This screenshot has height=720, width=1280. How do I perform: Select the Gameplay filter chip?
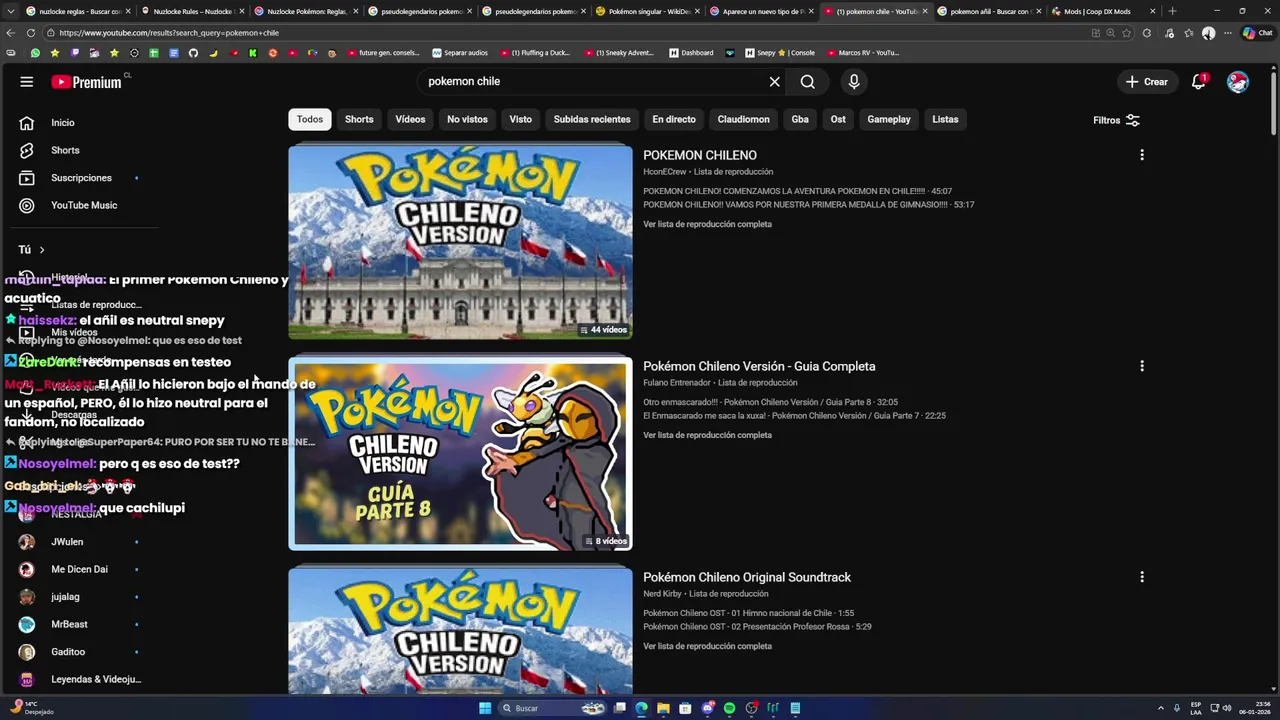[889, 119]
